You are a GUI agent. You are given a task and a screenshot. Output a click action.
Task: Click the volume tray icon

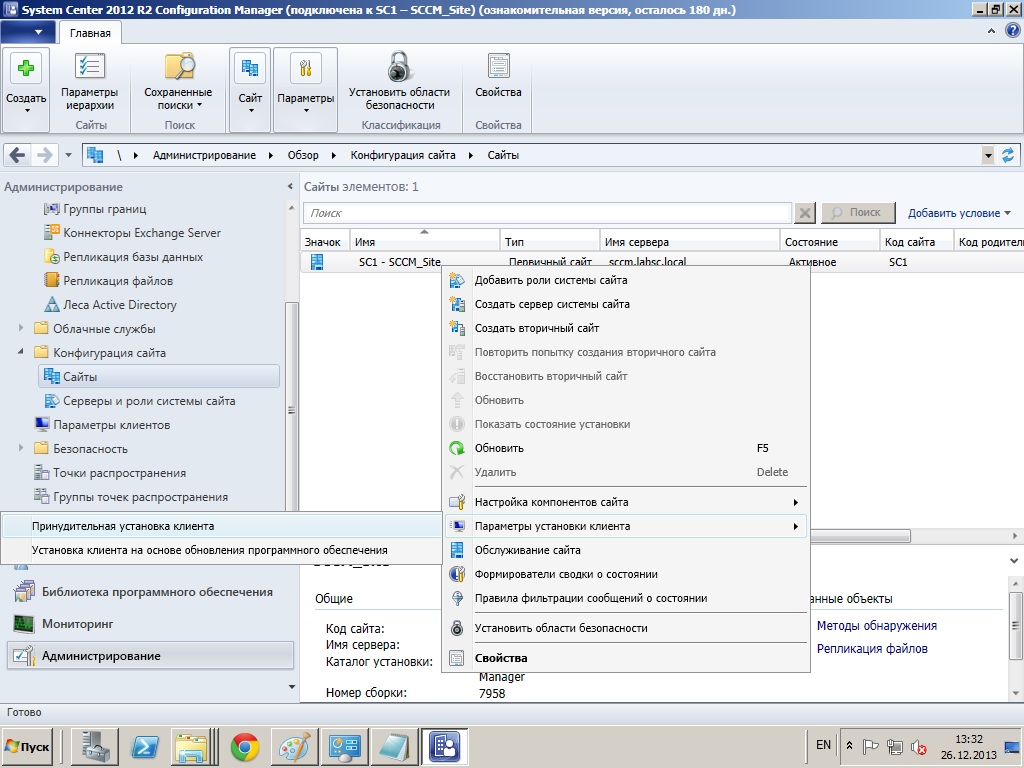[919, 746]
